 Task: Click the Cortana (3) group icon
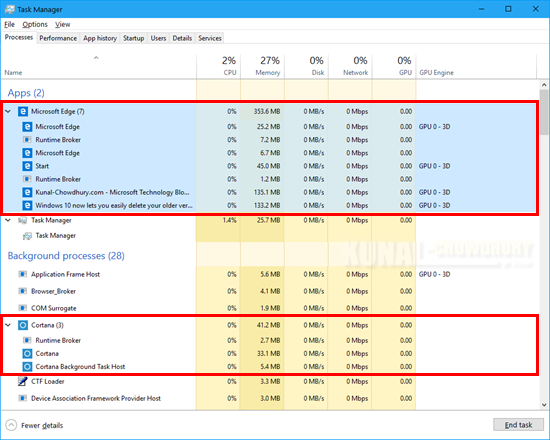coord(23,325)
